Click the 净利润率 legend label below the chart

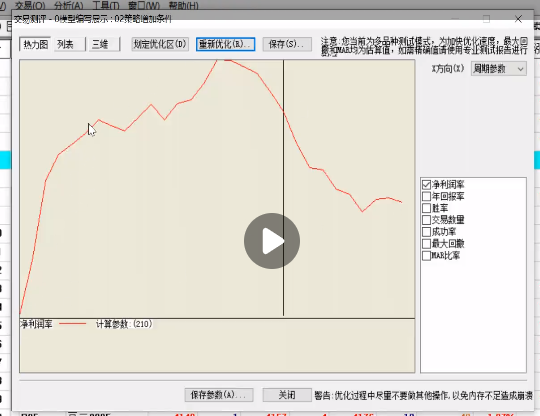click(x=36, y=324)
